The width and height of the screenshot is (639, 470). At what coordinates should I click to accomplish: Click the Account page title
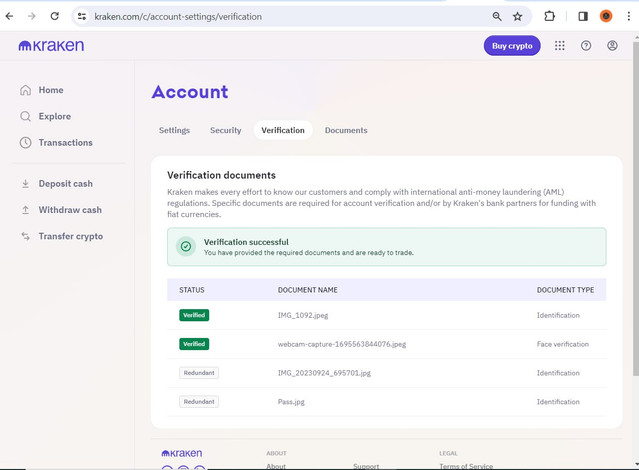[x=190, y=92]
